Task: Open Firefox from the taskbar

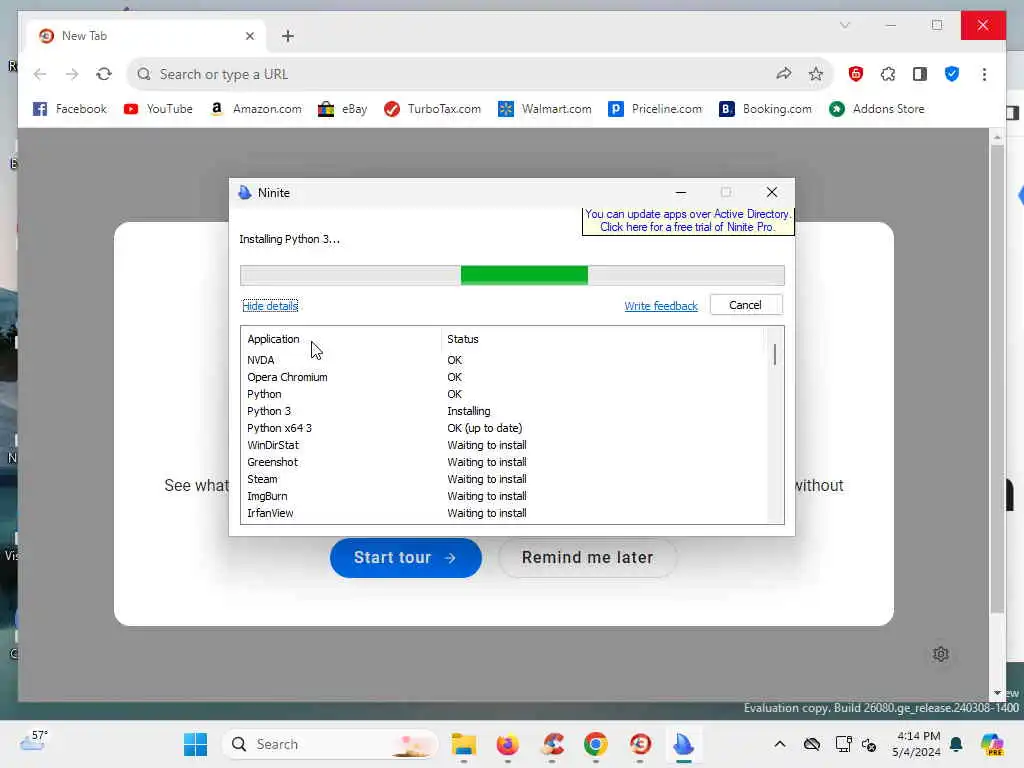Action: (507, 744)
